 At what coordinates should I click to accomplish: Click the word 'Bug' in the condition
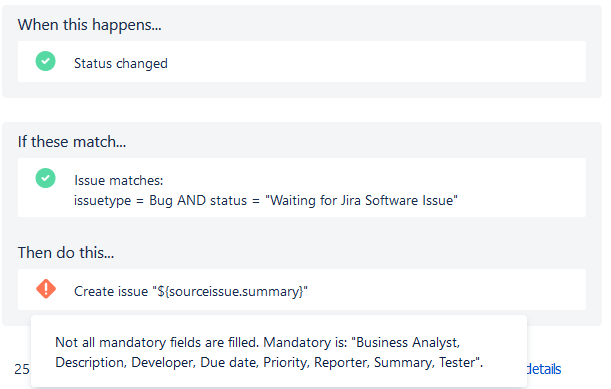point(161,201)
